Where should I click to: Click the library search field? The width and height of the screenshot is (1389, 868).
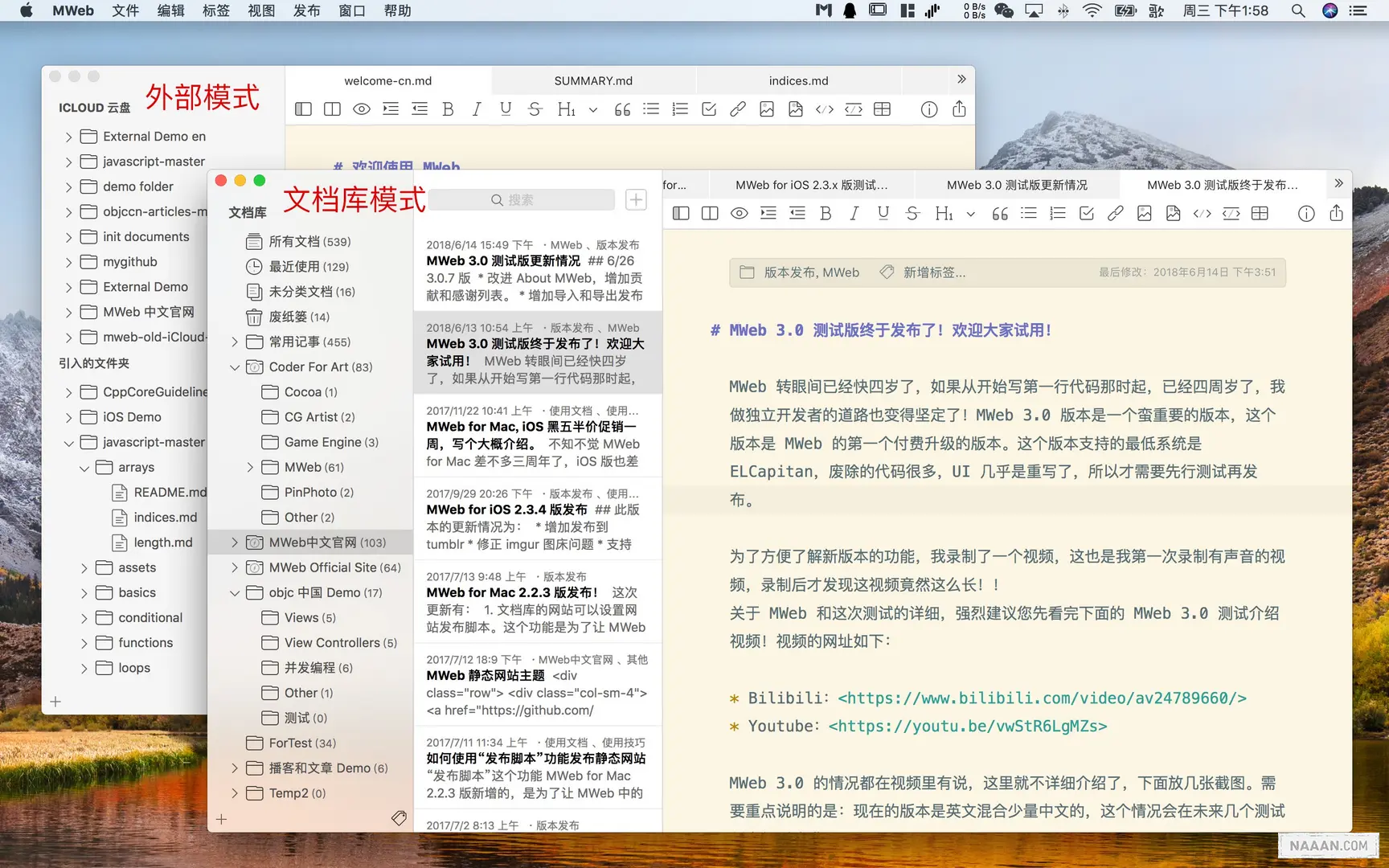(522, 199)
